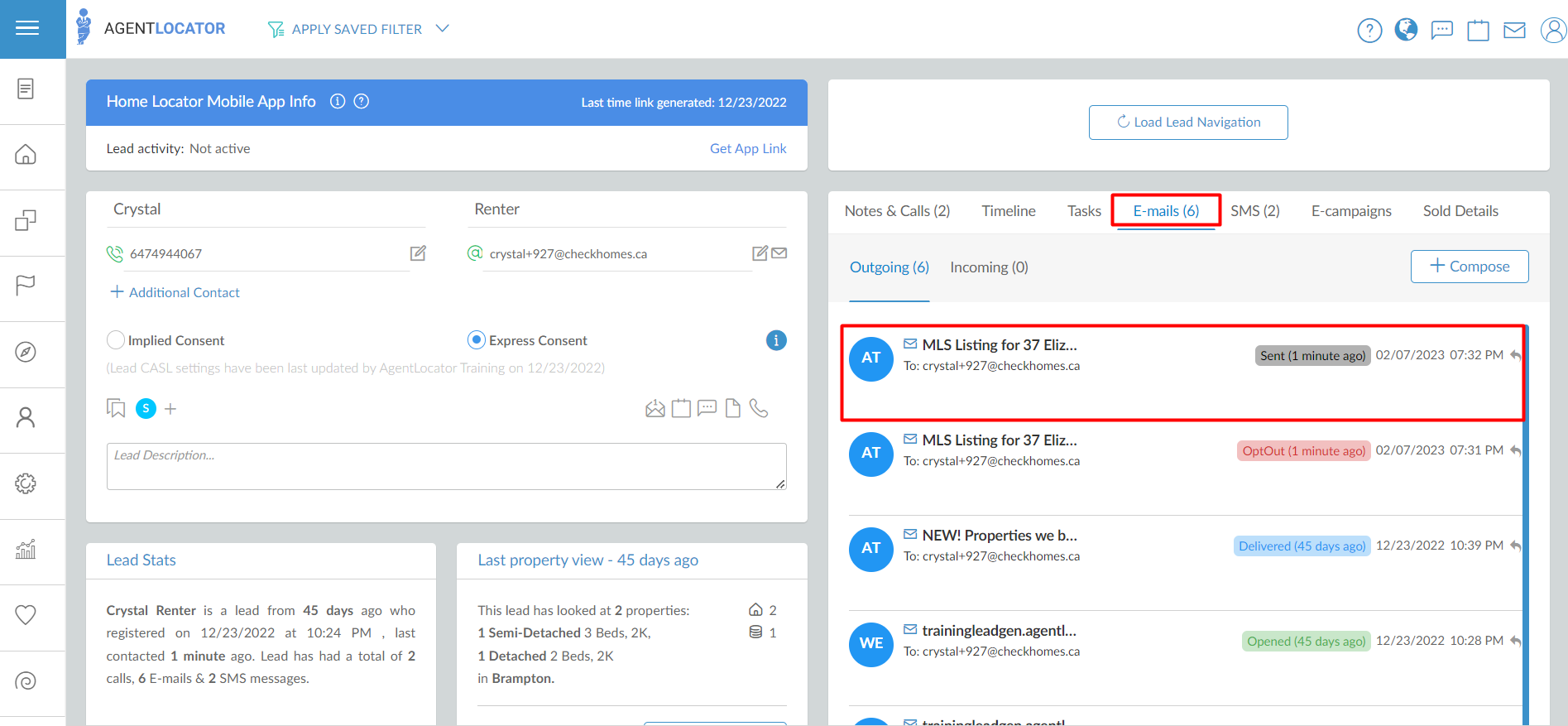Switch to the Notes & Calls (2) tab
This screenshot has width=1568, height=726.
(897, 211)
